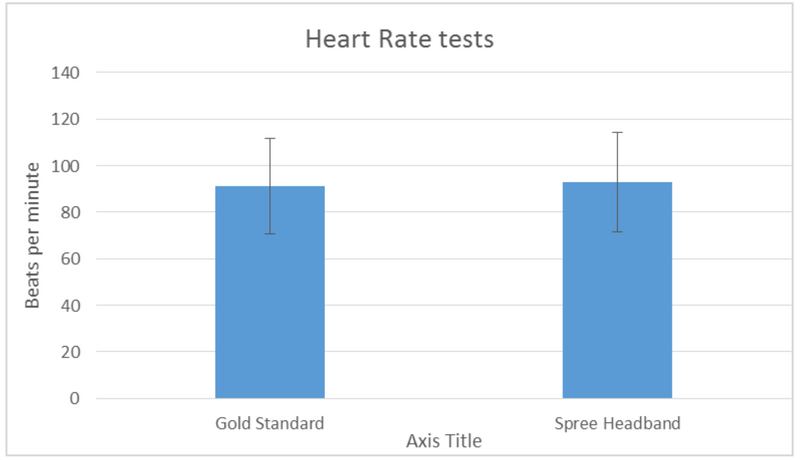Click the Gold Standard blue bar
The image size is (800, 460).
point(270,300)
